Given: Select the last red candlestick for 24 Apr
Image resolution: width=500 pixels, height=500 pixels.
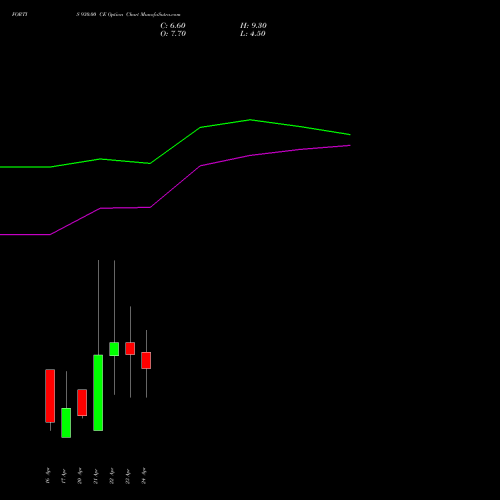Looking at the screenshot, I should point(146,360).
